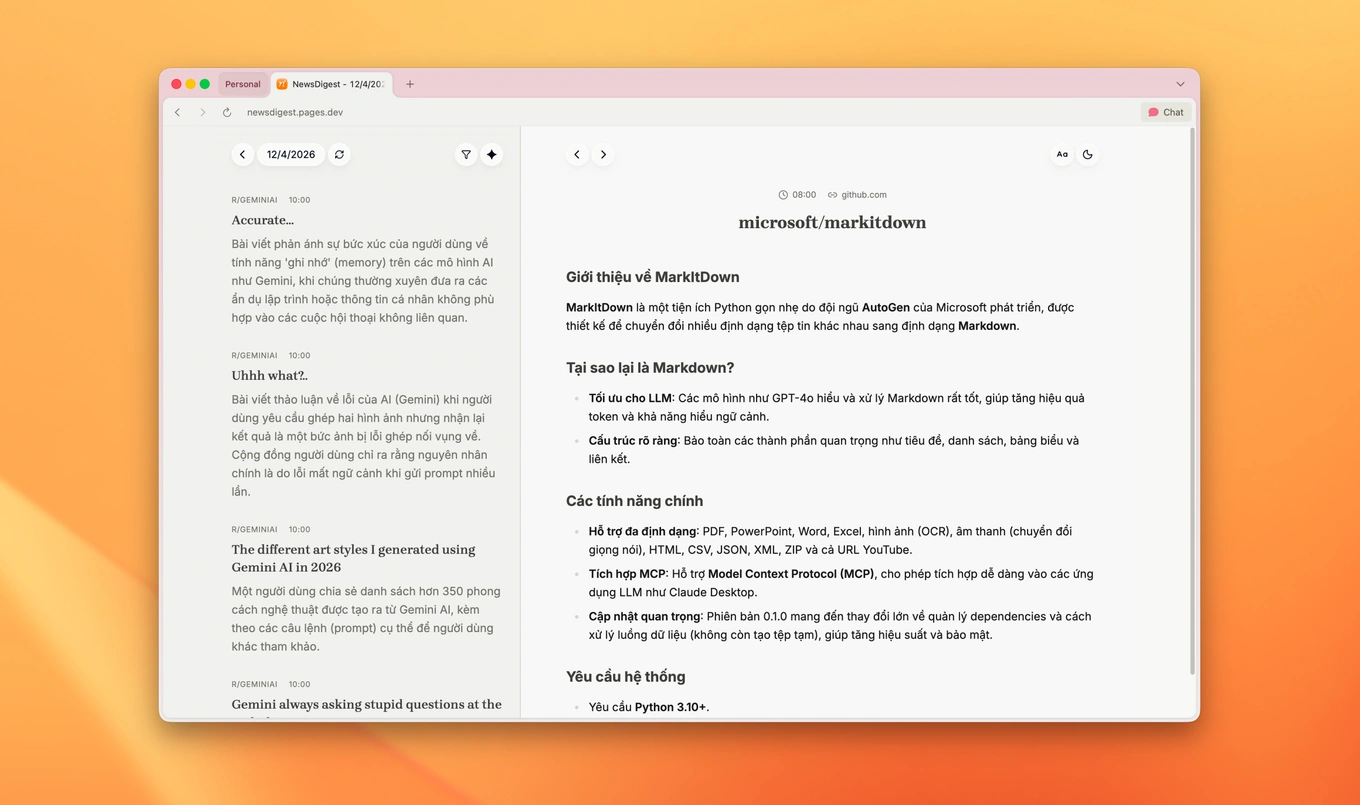
Task: Open the filter options funnel icon
Action: pos(466,155)
